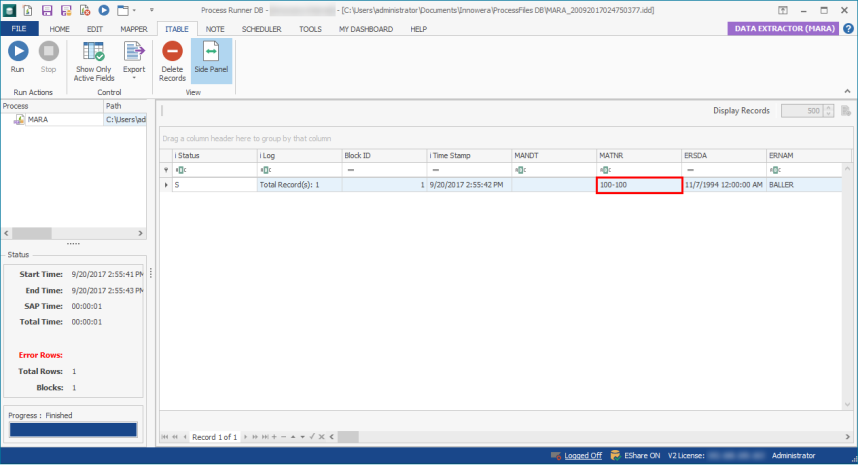Click the new file quick access icon
This screenshot has width=858, height=465.
pos(27,10)
